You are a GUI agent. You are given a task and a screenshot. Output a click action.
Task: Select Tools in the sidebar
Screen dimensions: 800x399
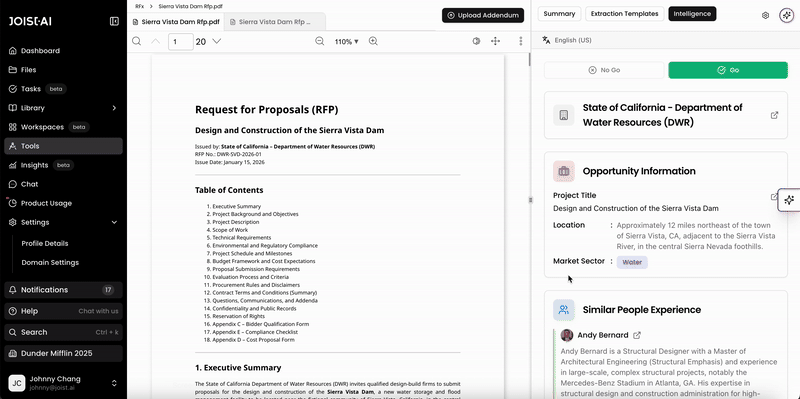(x=63, y=146)
